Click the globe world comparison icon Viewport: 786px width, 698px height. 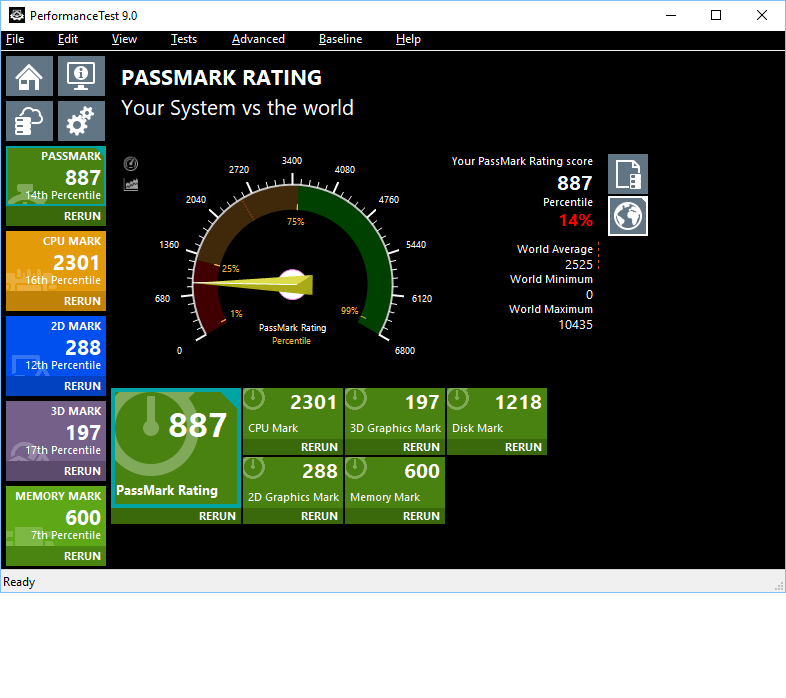[628, 216]
